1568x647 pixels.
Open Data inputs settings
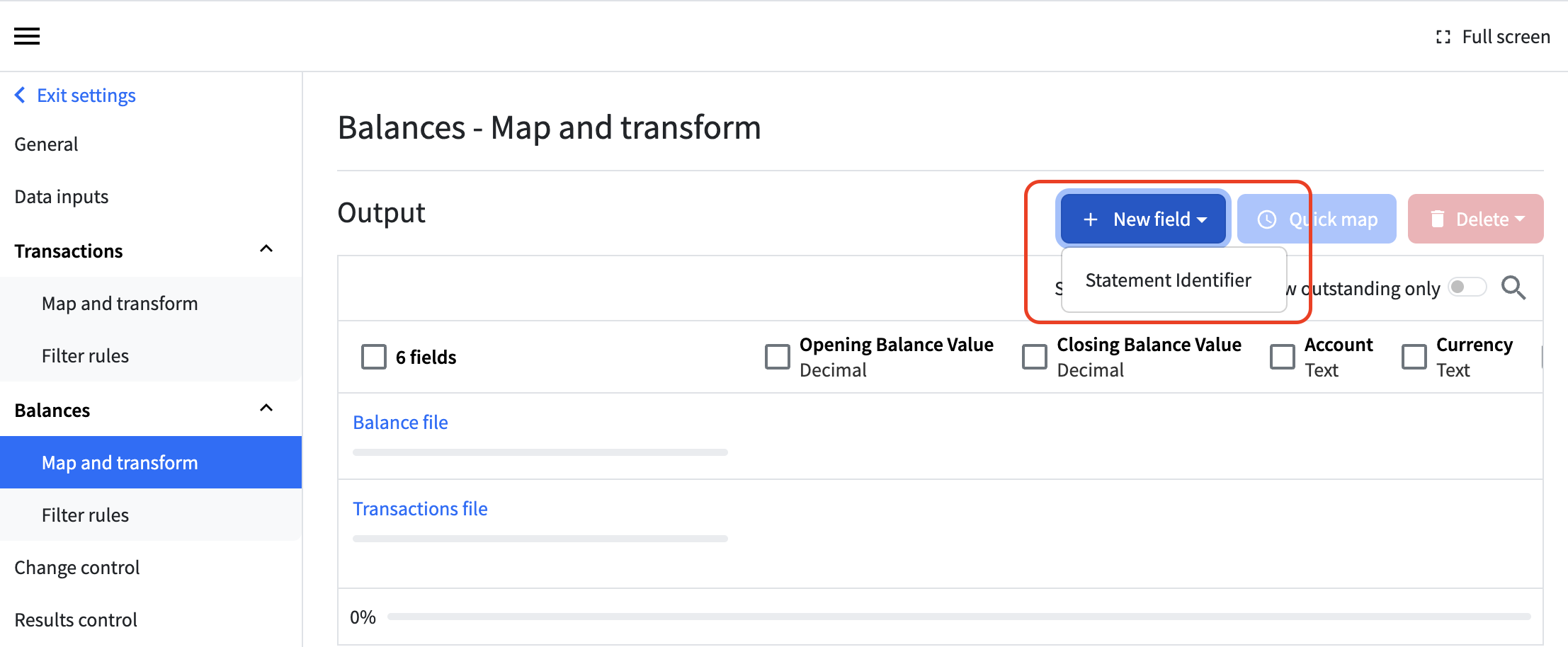pos(62,196)
